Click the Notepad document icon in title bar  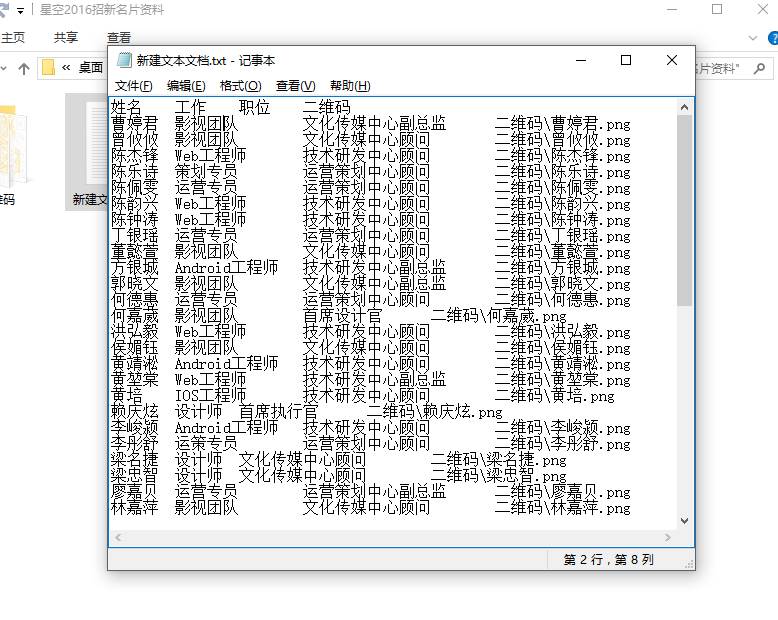click(124, 60)
